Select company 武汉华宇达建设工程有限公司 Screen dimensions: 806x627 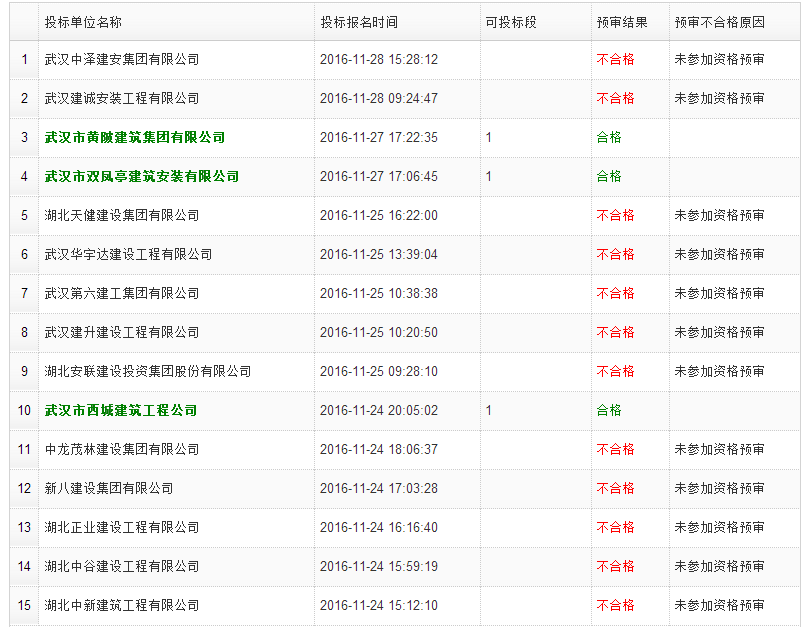(128, 254)
